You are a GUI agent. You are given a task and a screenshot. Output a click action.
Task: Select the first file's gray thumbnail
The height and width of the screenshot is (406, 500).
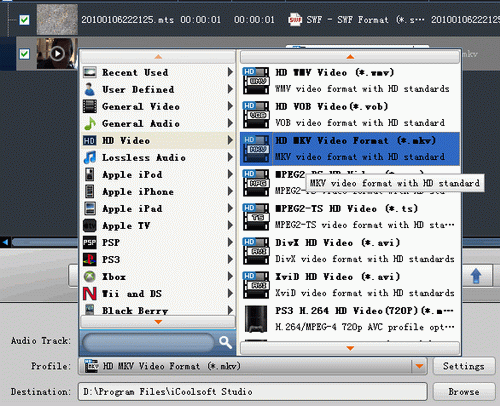[x=57, y=19]
